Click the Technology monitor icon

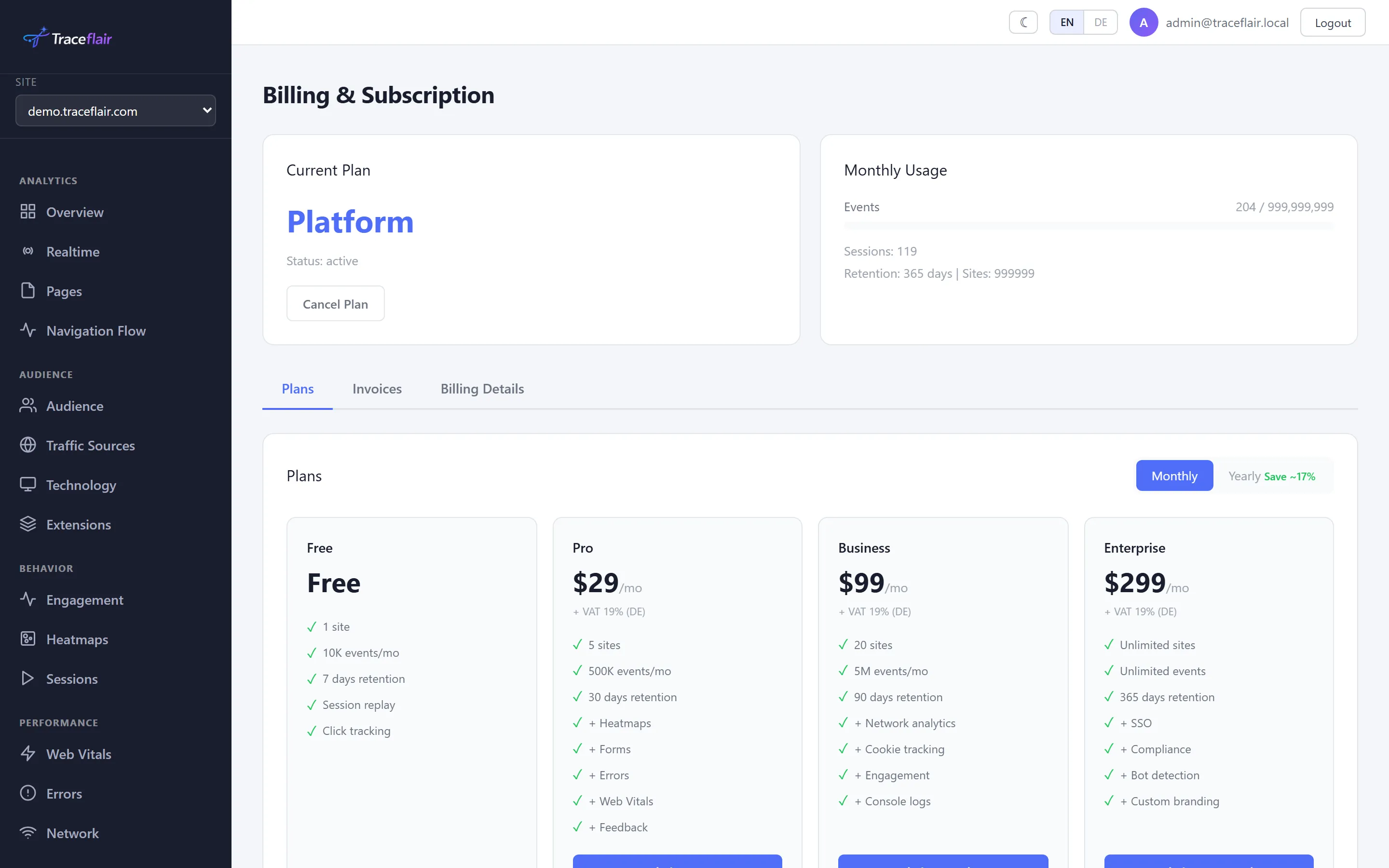27,485
